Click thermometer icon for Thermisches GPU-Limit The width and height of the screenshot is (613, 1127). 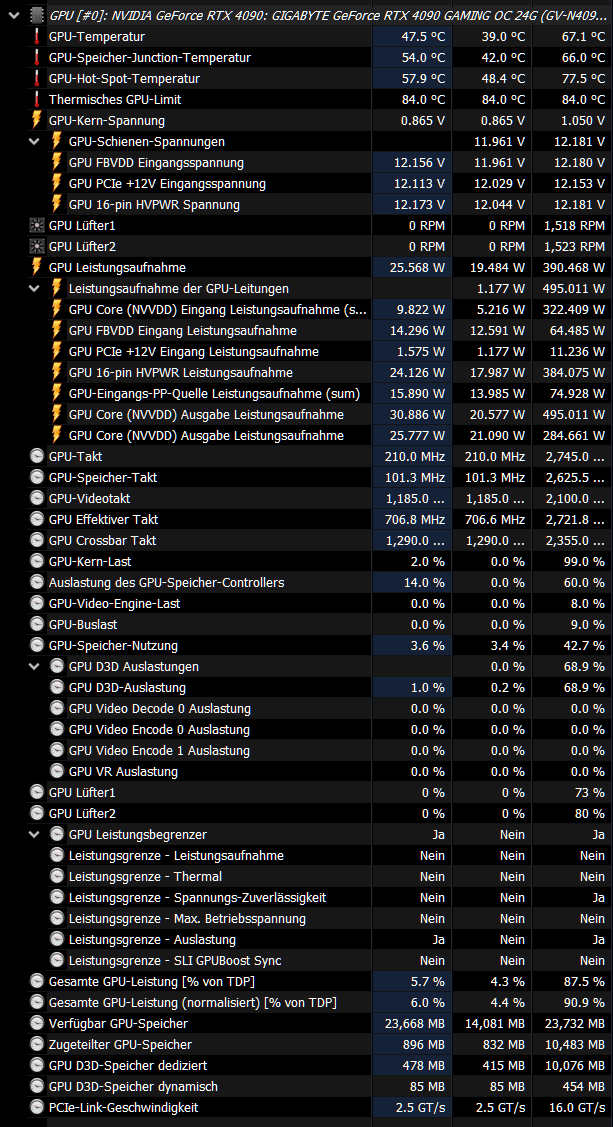point(37,99)
